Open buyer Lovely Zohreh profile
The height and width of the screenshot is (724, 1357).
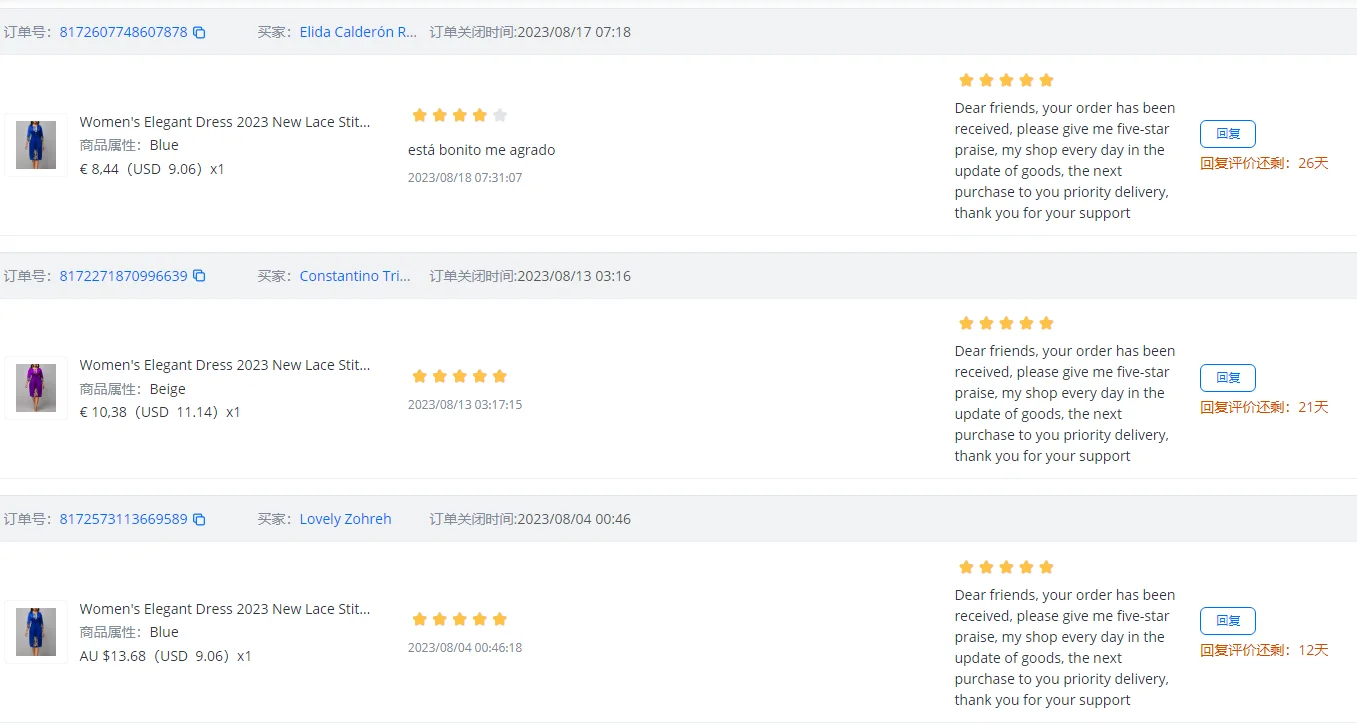(345, 519)
